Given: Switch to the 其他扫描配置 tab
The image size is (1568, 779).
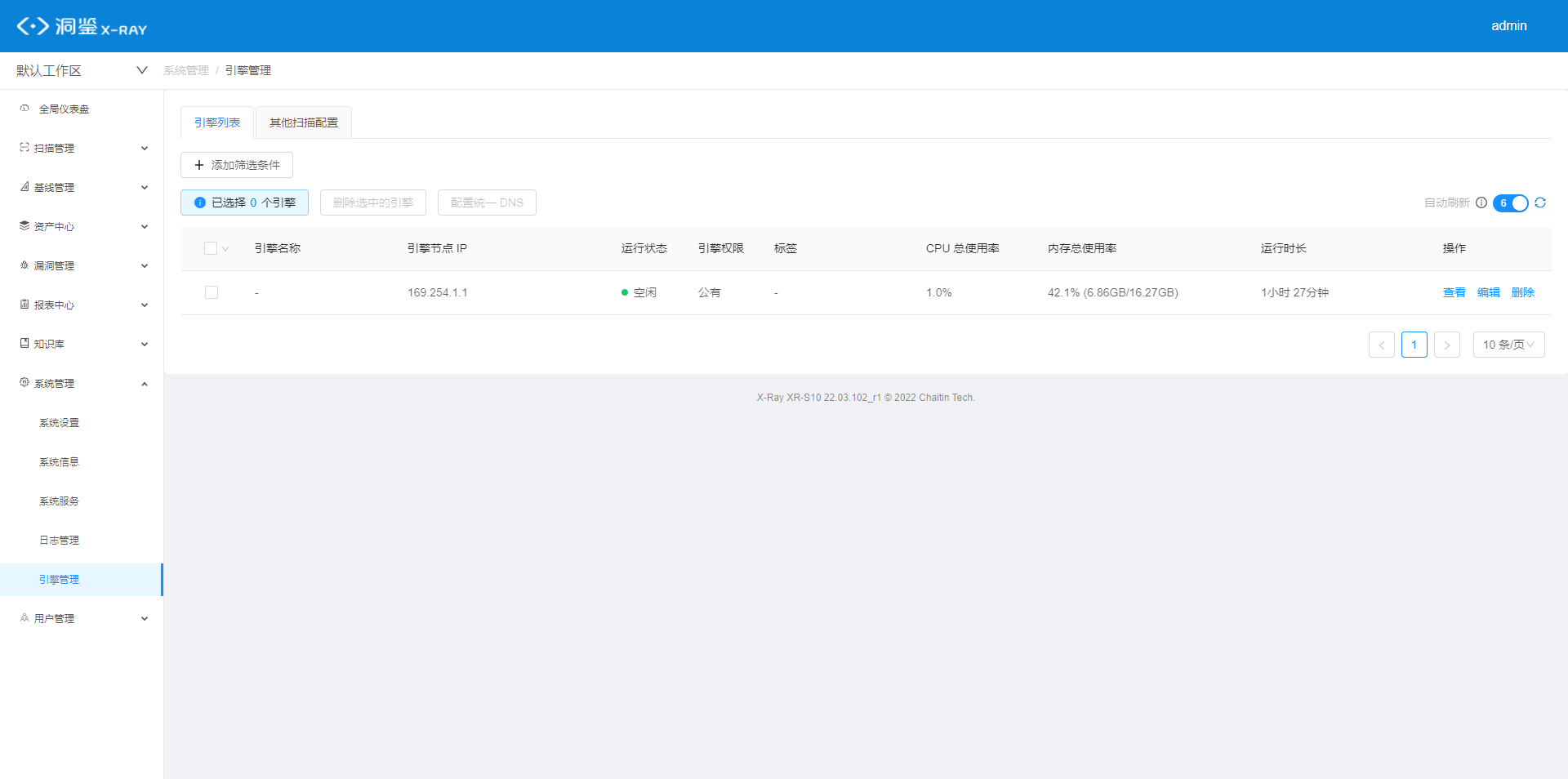Looking at the screenshot, I should pyautogui.click(x=303, y=122).
